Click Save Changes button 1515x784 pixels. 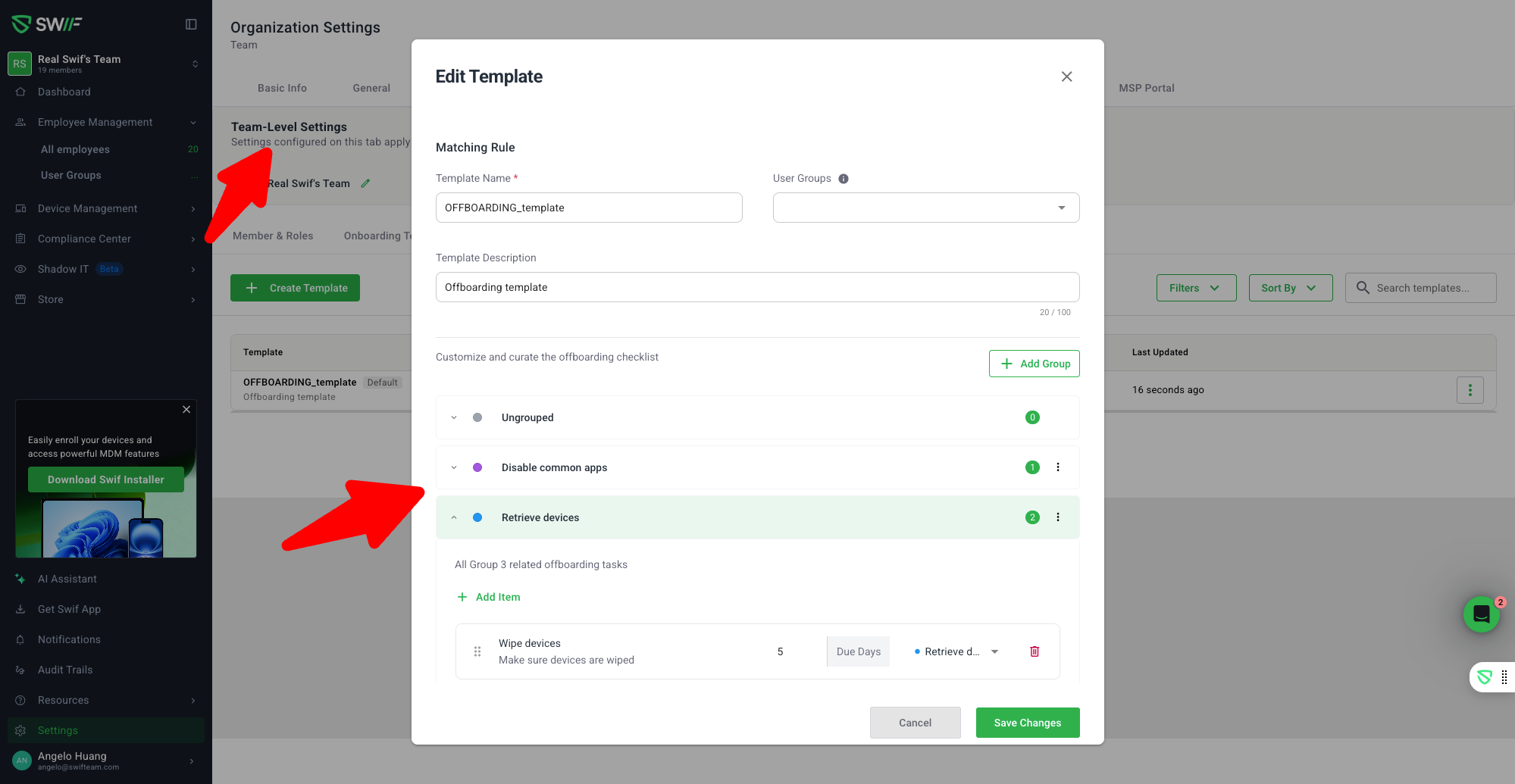[x=1027, y=723]
